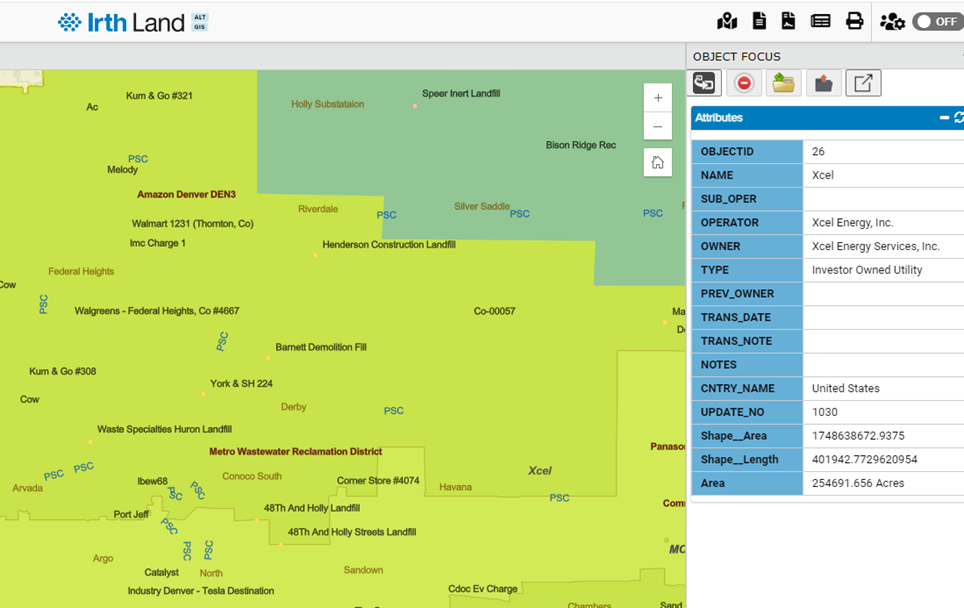
Task: Click the Holly Substataion map label
Action: (328, 104)
